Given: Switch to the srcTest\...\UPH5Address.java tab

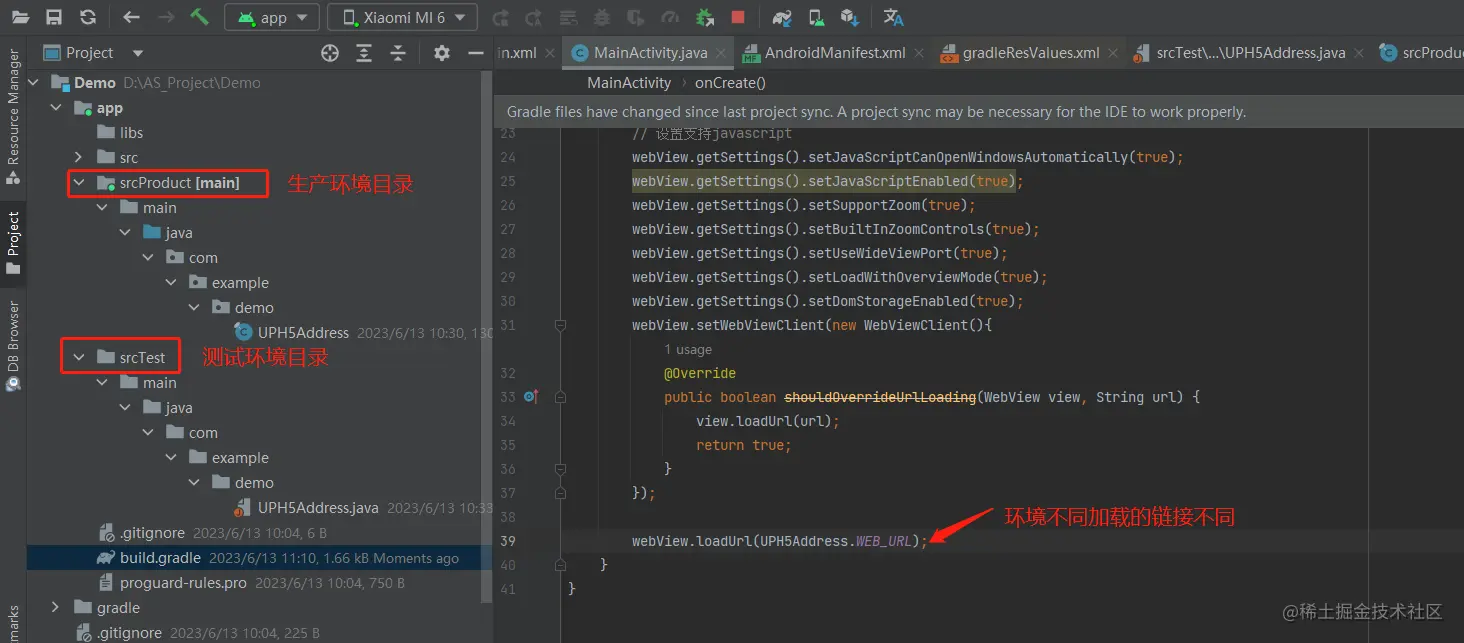Looking at the screenshot, I should tap(1250, 53).
